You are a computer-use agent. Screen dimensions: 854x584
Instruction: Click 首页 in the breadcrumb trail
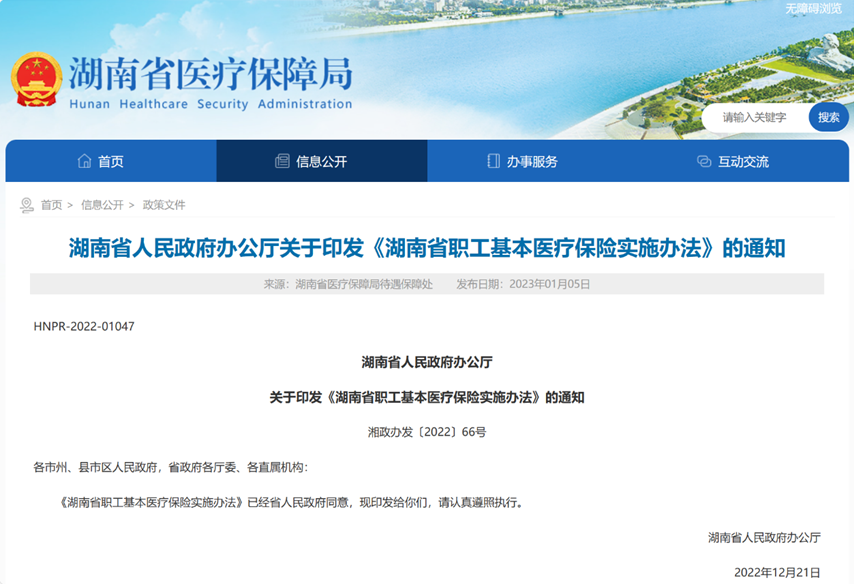[x=51, y=205]
